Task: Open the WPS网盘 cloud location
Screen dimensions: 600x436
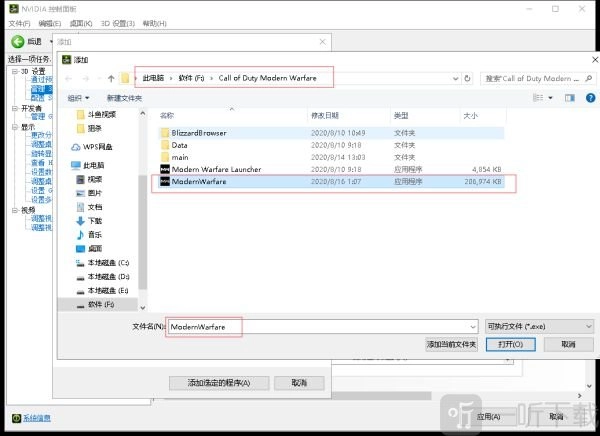Action: [102, 147]
